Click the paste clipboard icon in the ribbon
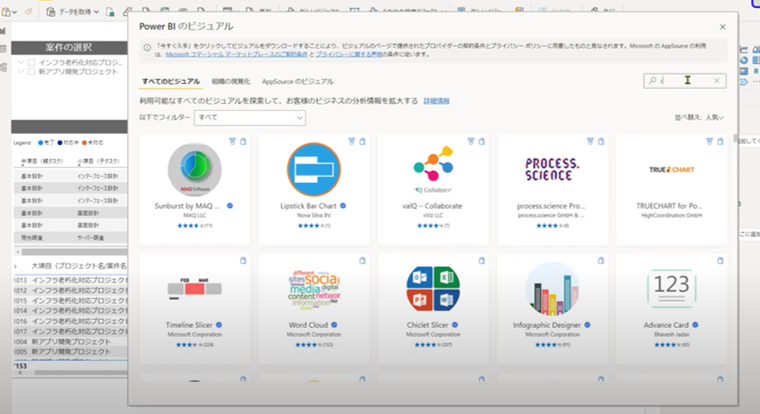Viewport: 760px width, 414px height. 6,12
